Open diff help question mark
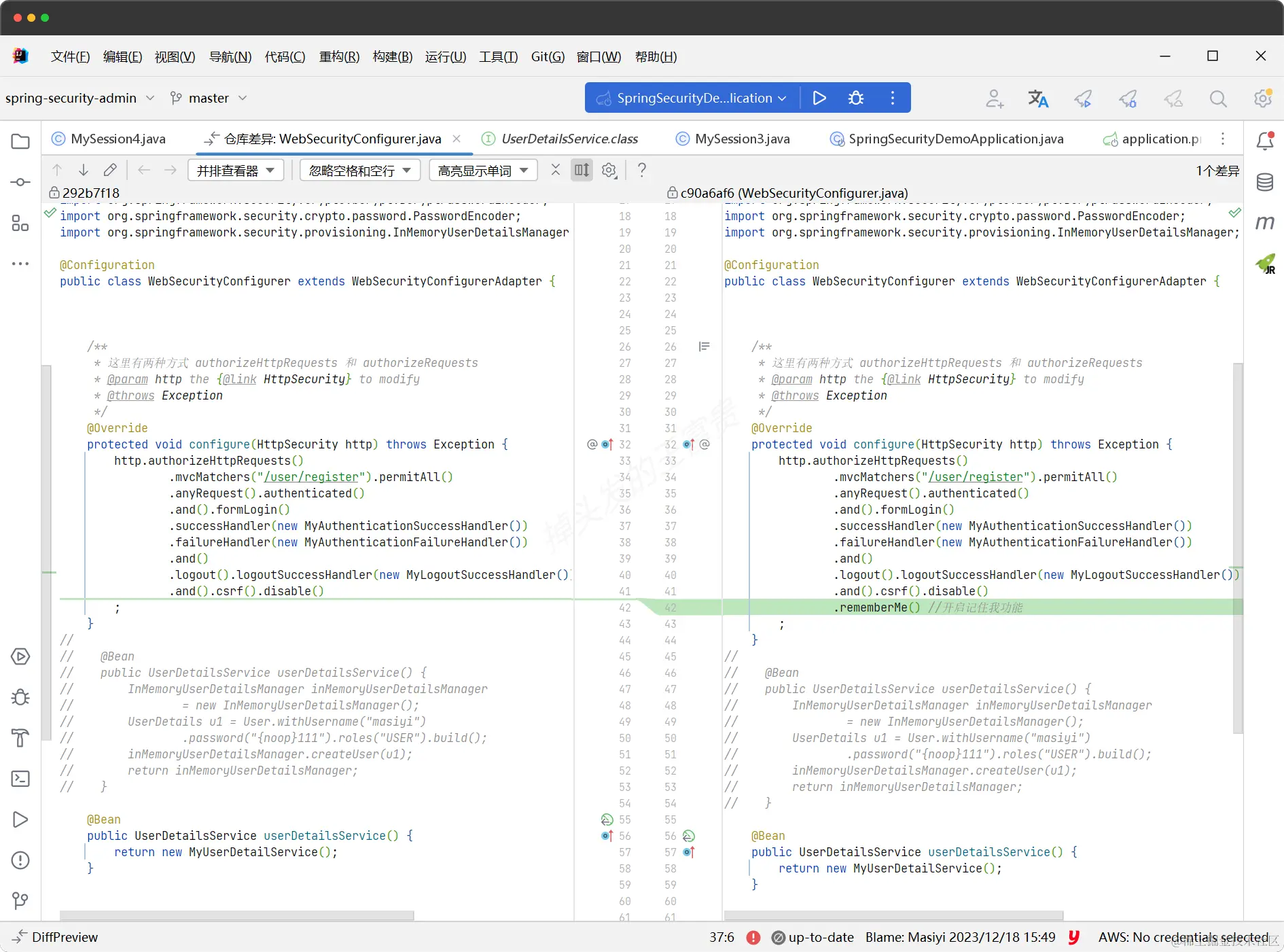 [x=641, y=170]
